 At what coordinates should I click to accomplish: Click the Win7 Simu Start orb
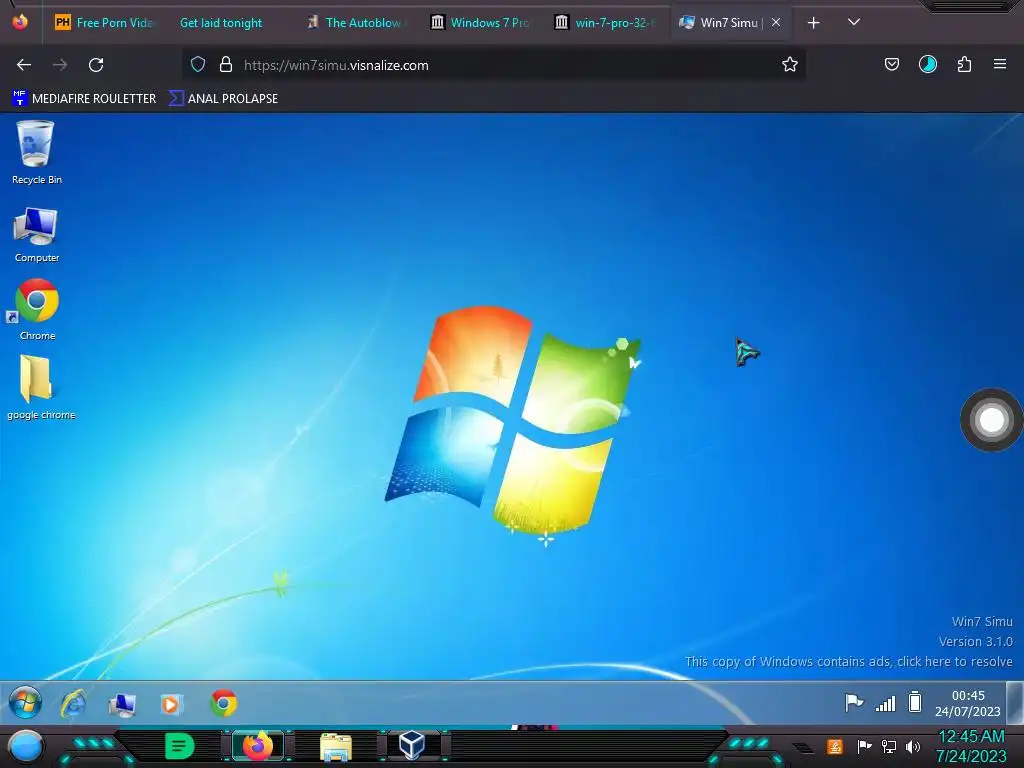(25, 703)
